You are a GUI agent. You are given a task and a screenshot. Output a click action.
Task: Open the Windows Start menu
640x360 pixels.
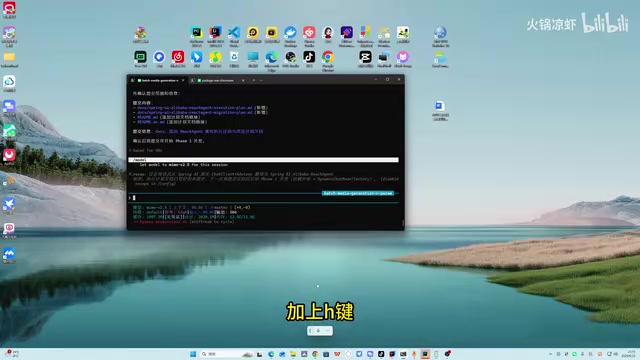193,354
